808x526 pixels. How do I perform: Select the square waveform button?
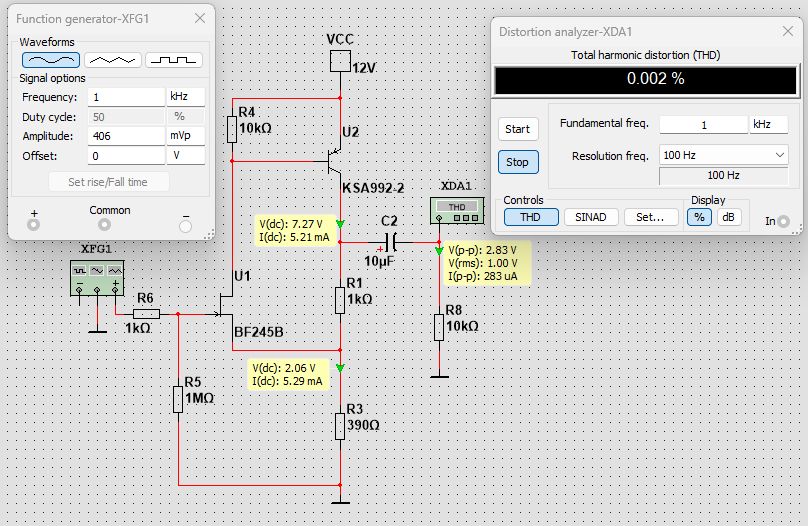coord(174,60)
